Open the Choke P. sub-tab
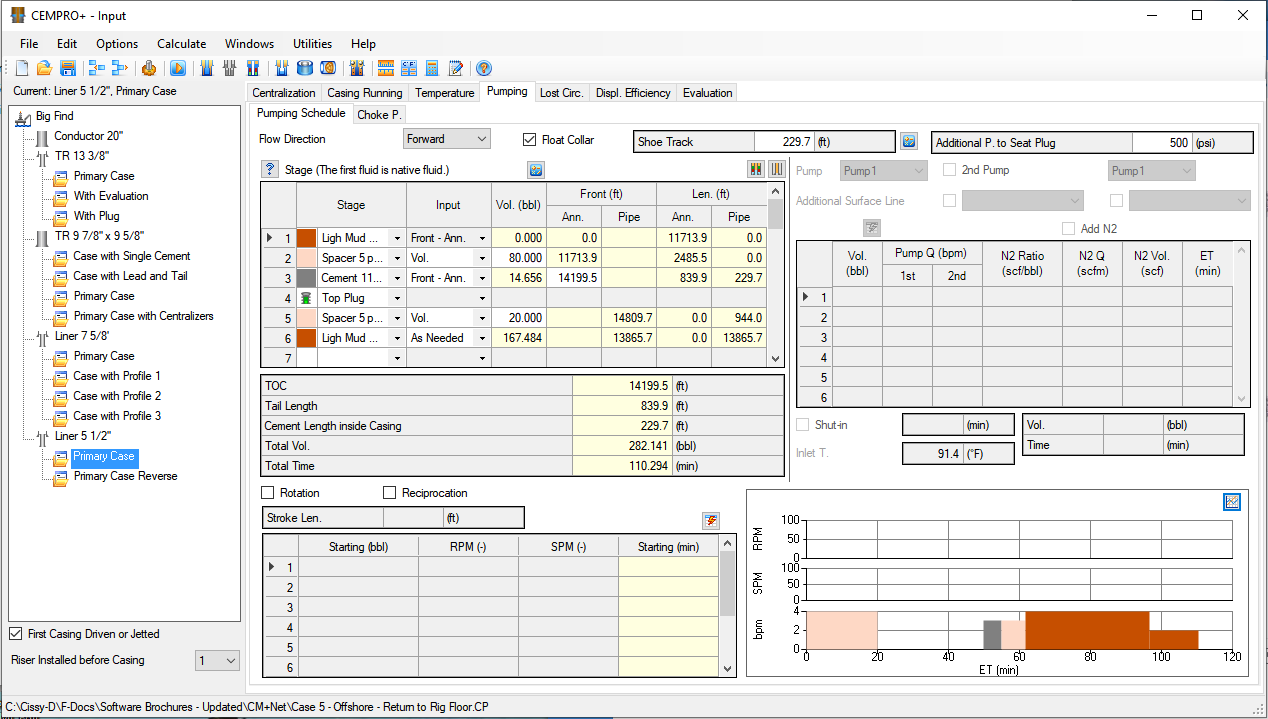 pyautogui.click(x=379, y=115)
